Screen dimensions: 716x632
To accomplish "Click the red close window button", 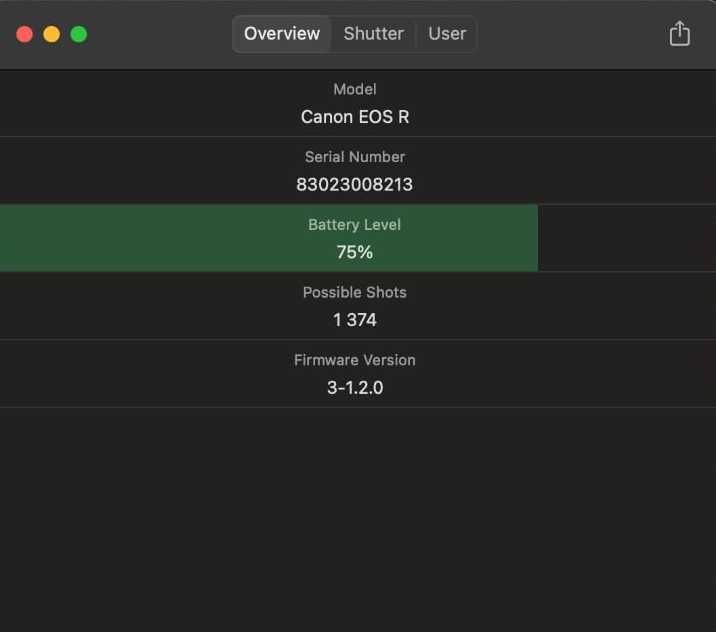I will [x=25, y=34].
